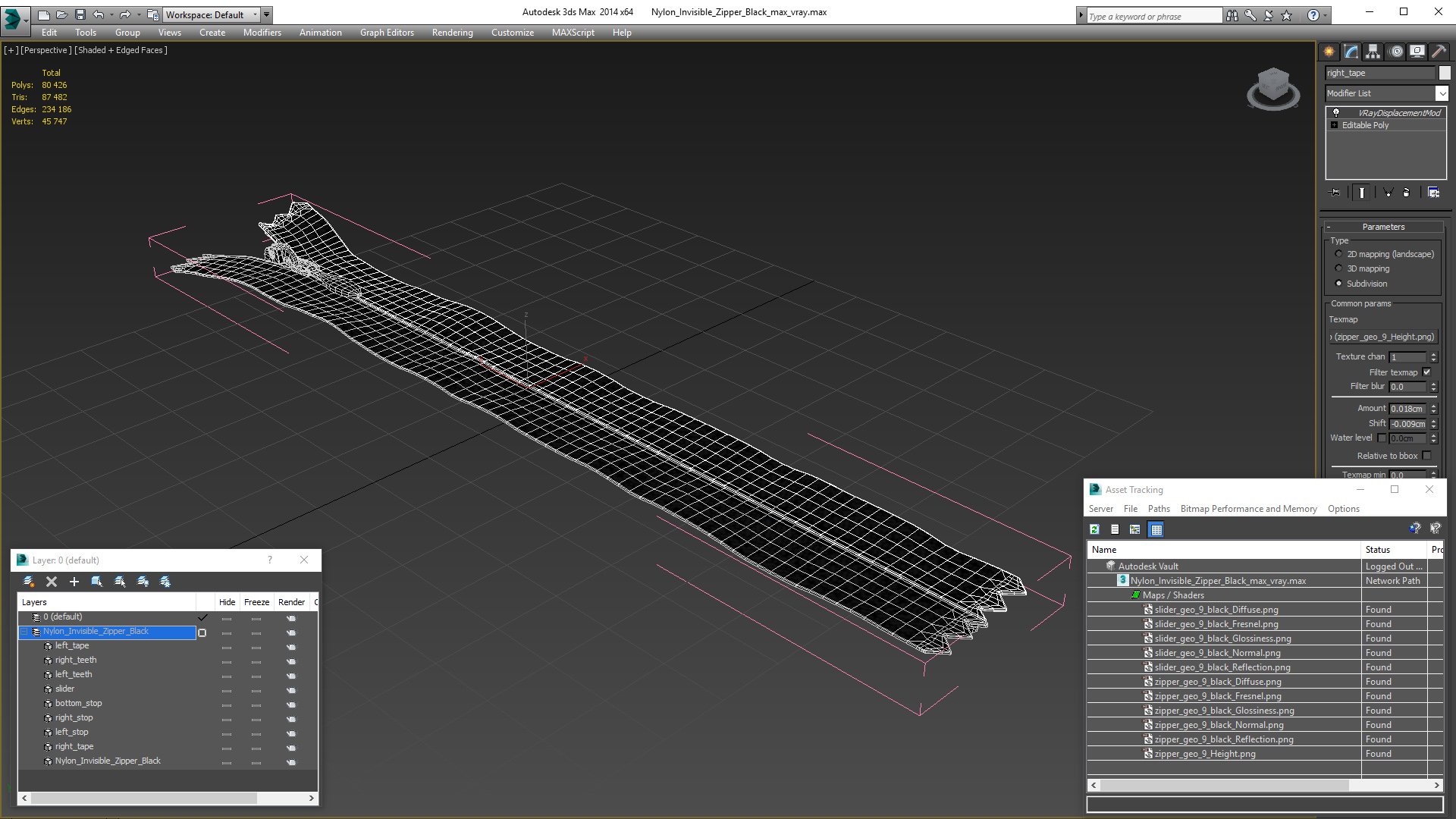The height and width of the screenshot is (819, 1456).
Task: Open Bitmap Performance and Memory menu
Action: point(1248,509)
